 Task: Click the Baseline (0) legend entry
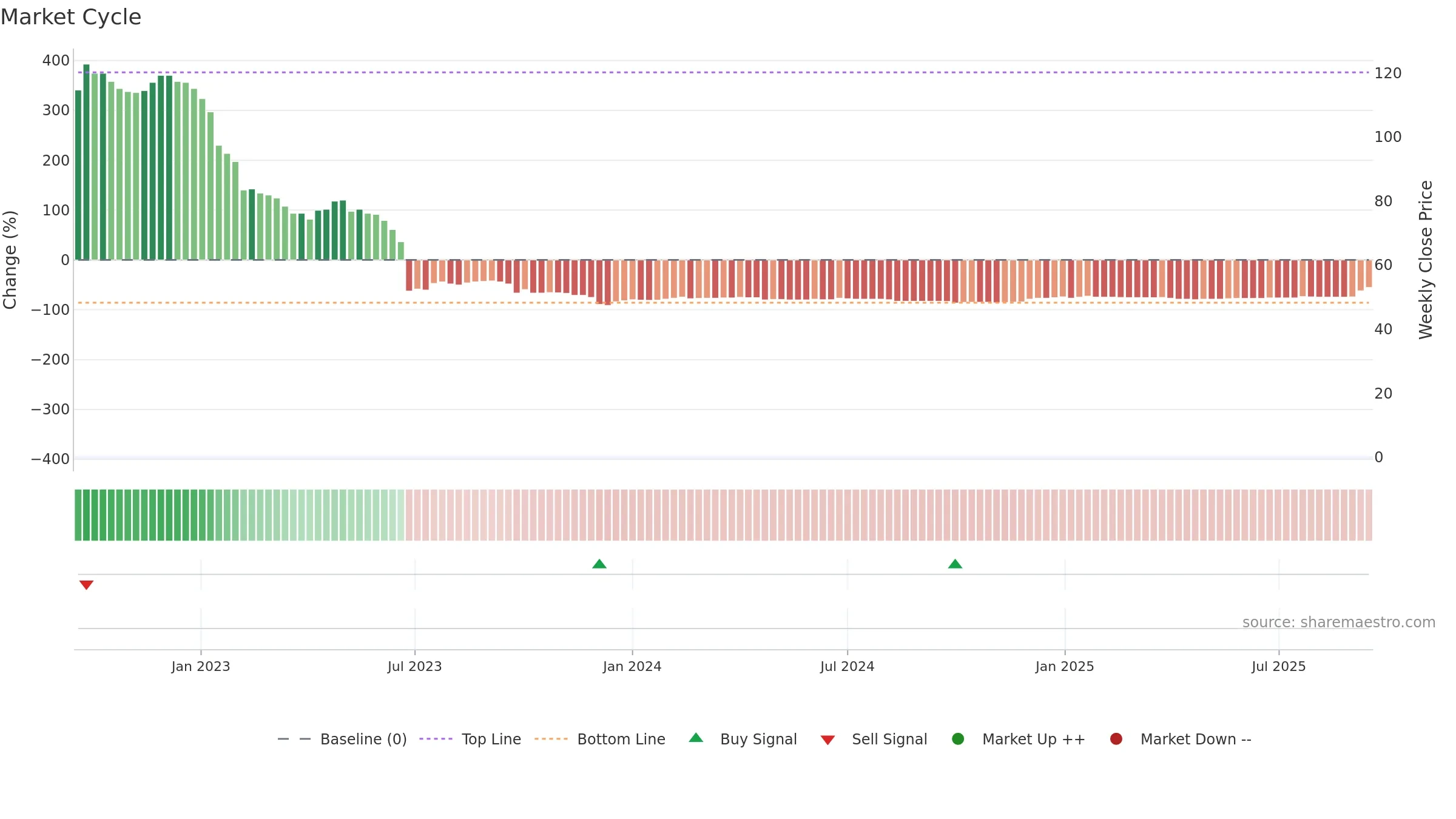(342, 739)
